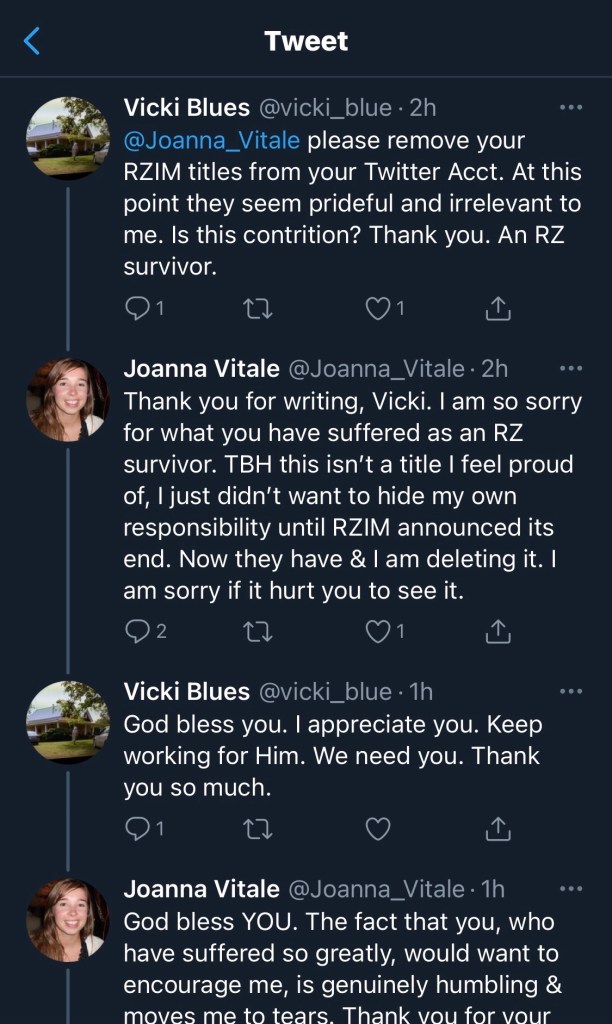
Task: Retweet Vicki's tweet about RZIM titles
Action: click(257, 309)
